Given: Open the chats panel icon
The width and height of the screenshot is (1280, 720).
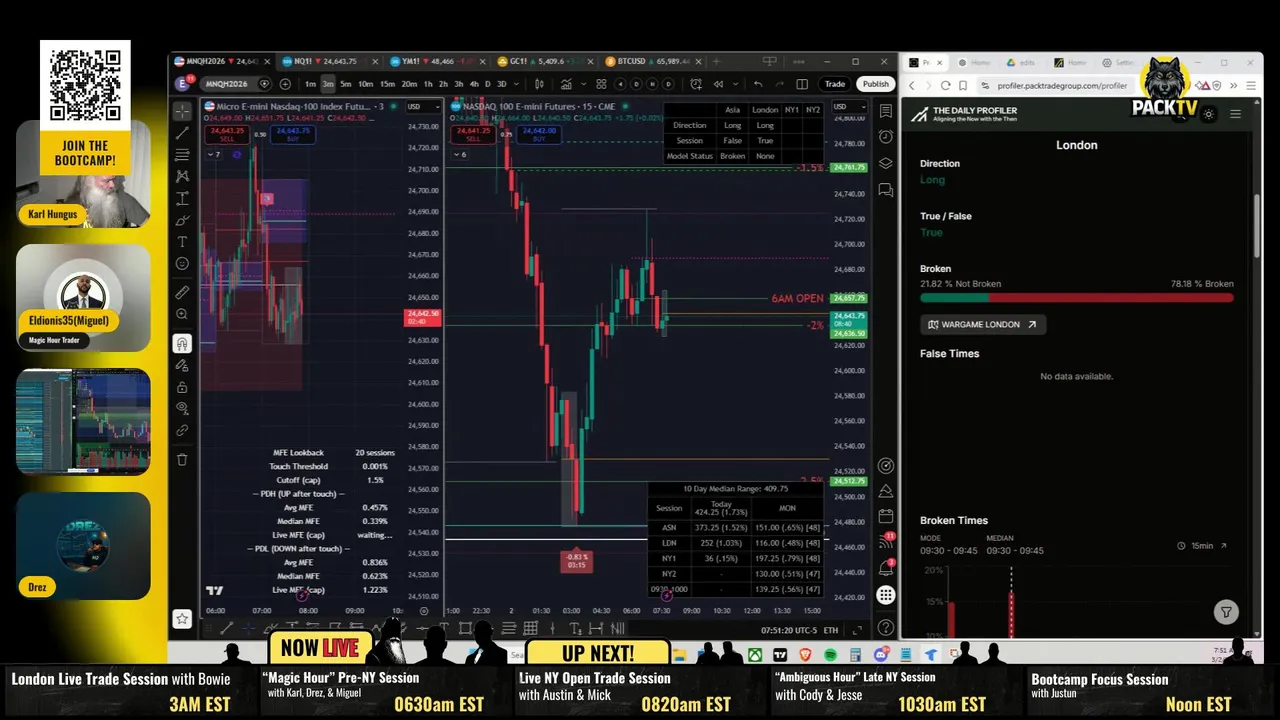Looking at the screenshot, I should pyautogui.click(x=886, y=190).
